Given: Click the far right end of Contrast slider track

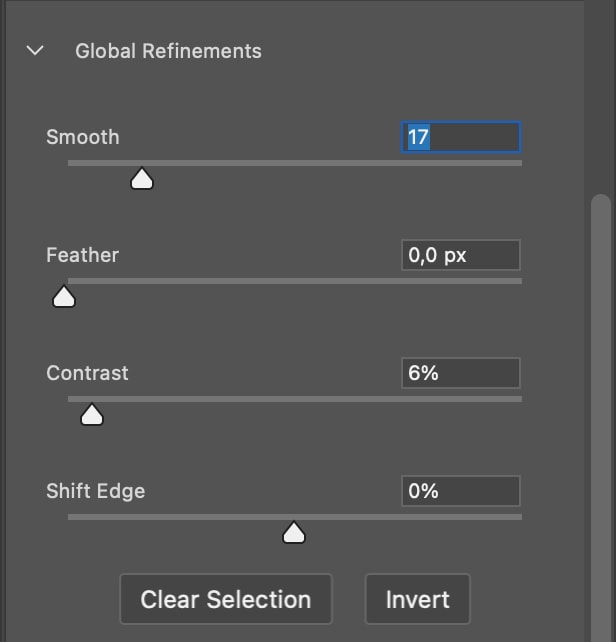Looking at the screenshot, I should [517, 399].
